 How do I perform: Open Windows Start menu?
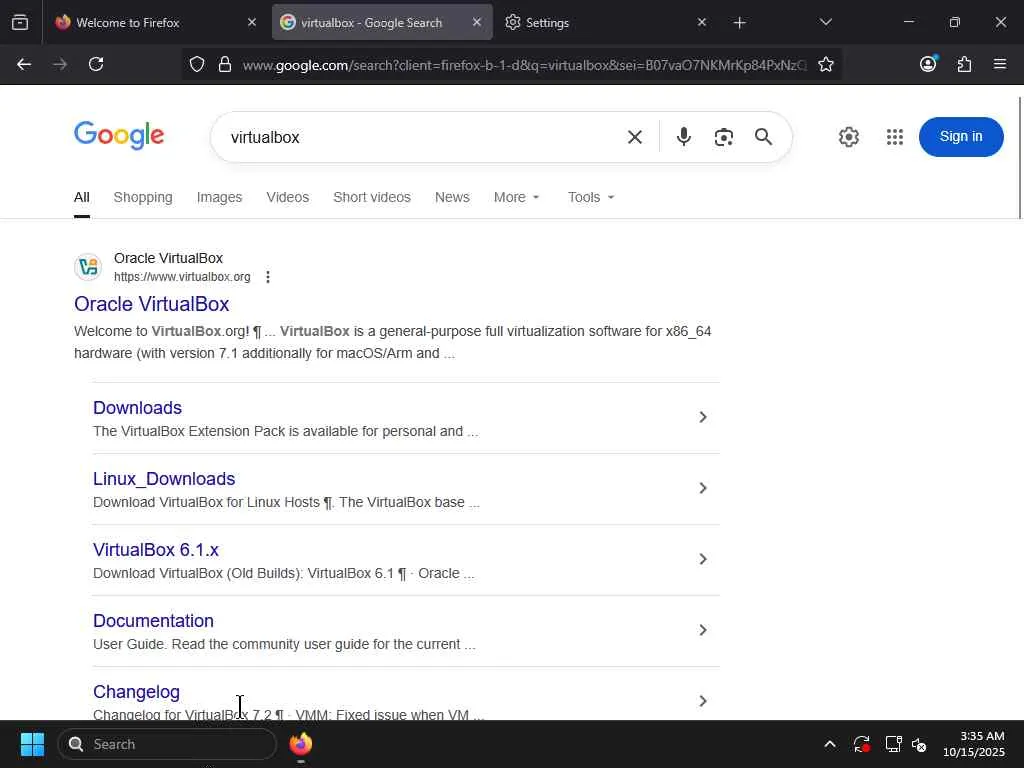pyautogui.click(x=32, y=744)
